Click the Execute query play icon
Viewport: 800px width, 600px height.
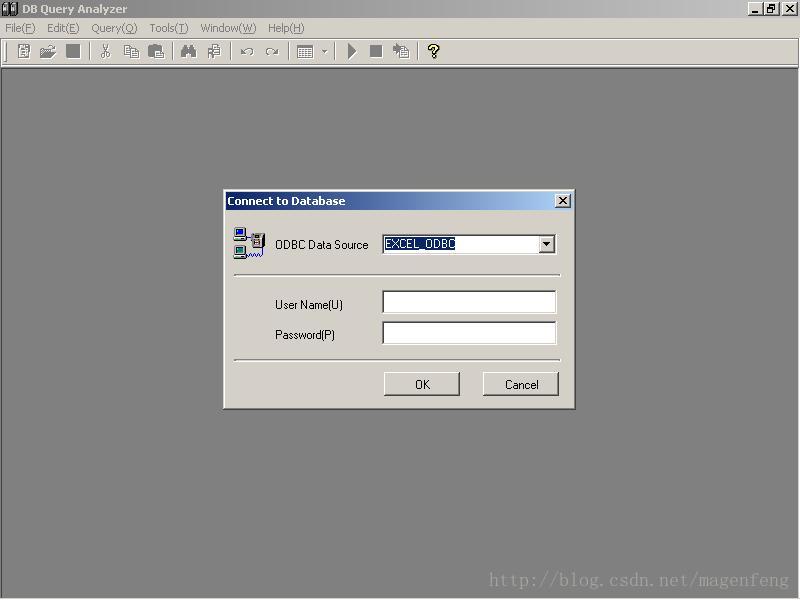[352, 51]
